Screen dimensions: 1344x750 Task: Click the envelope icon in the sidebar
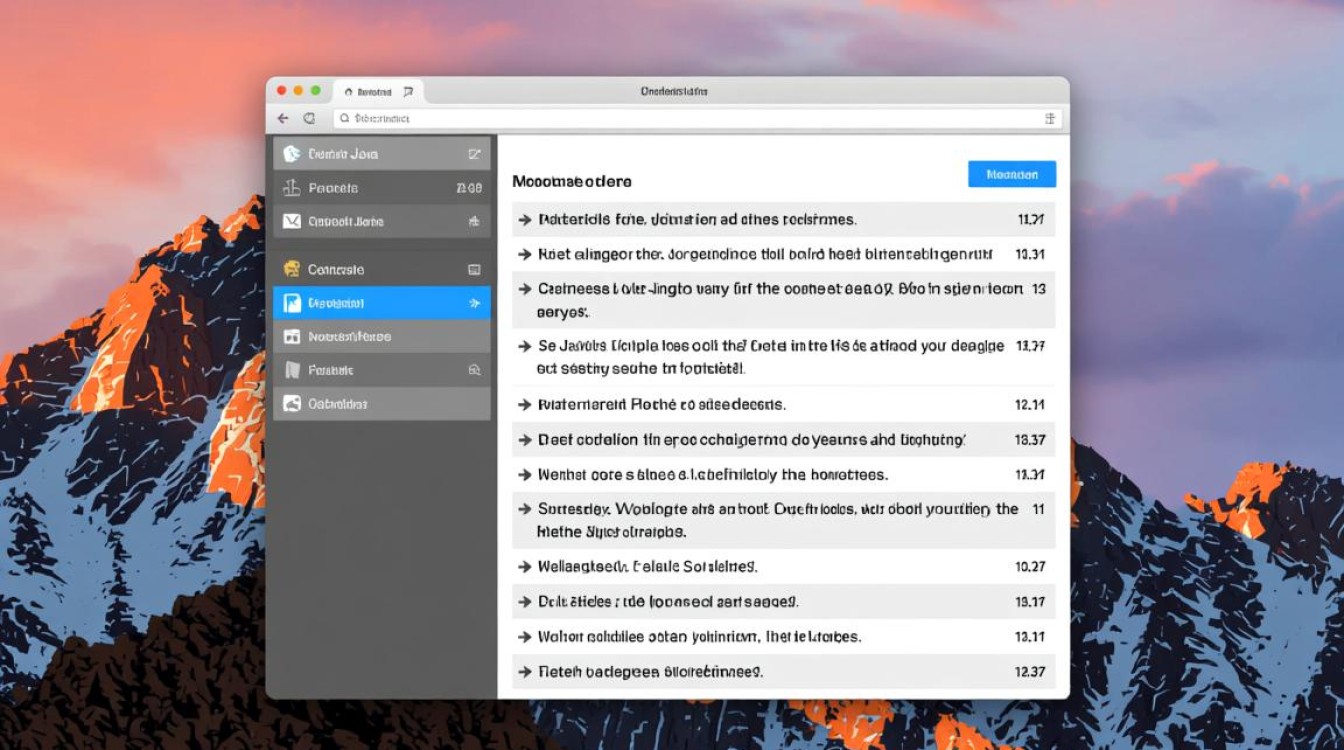coord(292,221)
